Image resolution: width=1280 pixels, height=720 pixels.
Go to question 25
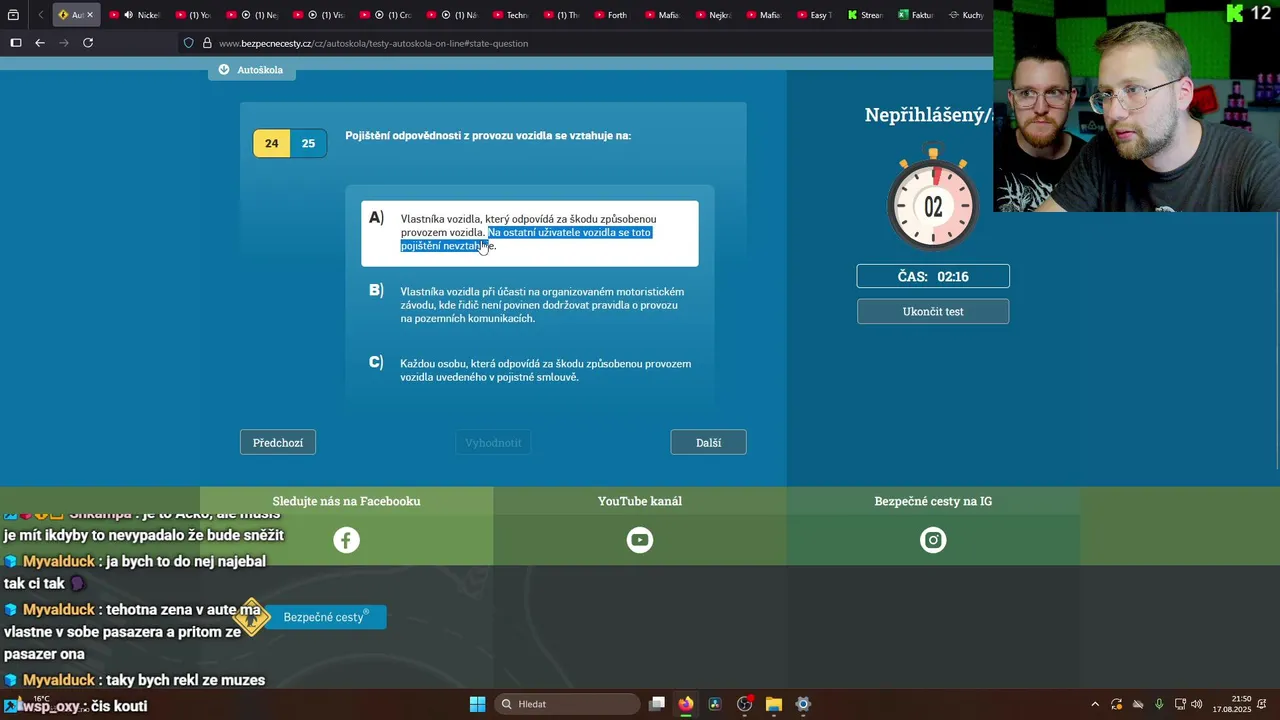coord(308,143)
